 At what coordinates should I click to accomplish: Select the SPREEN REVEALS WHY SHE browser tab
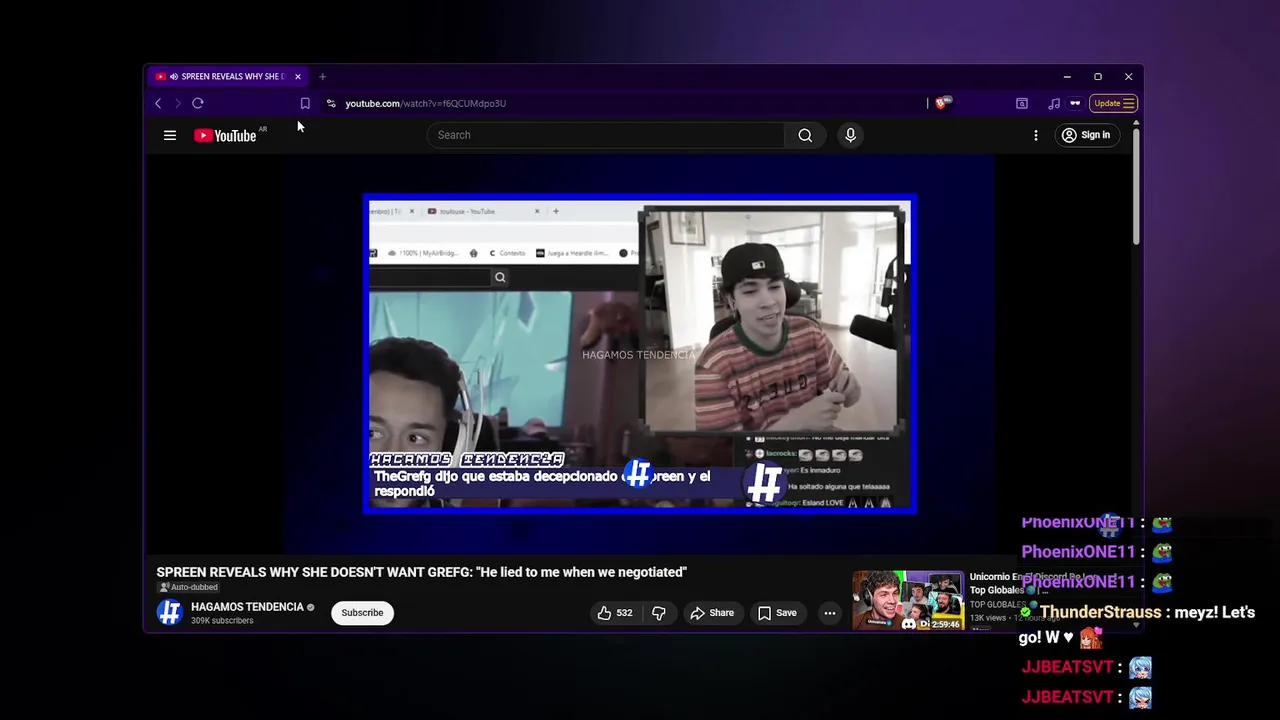228,76
